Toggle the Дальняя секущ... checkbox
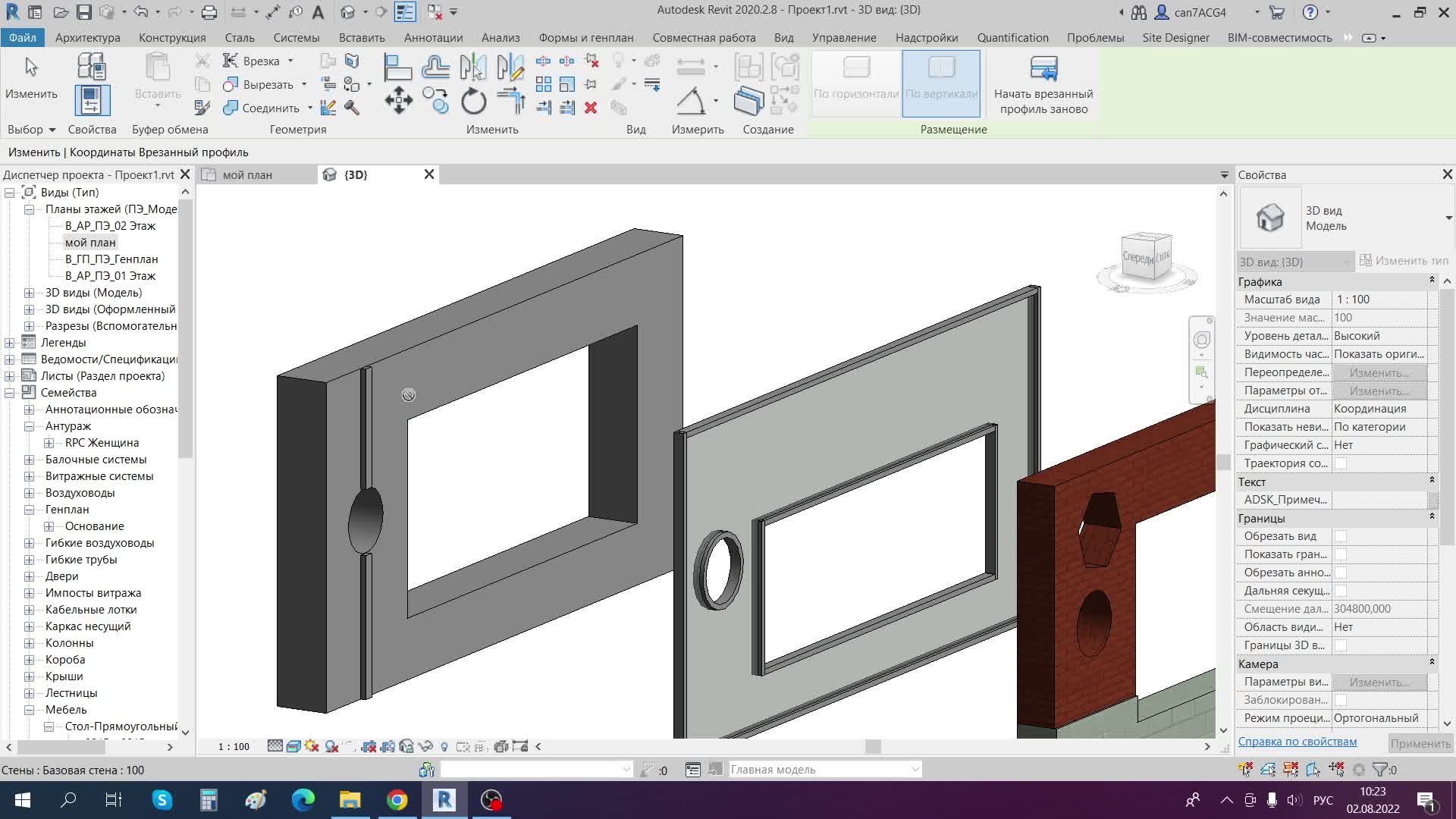This screenshot has height=819, width=1456. tap(1341, 591)
